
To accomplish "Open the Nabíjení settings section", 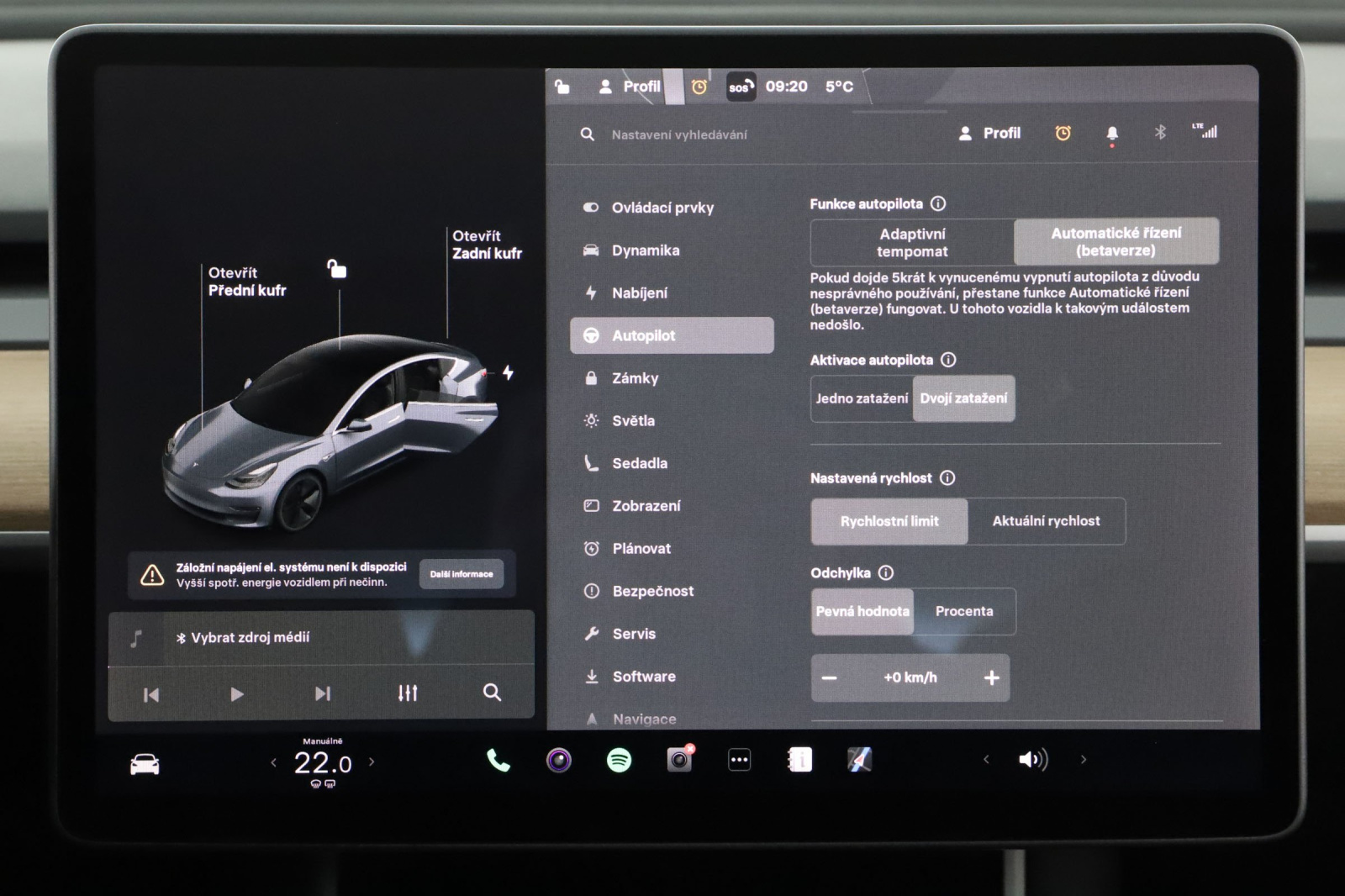I will point(640,293).
